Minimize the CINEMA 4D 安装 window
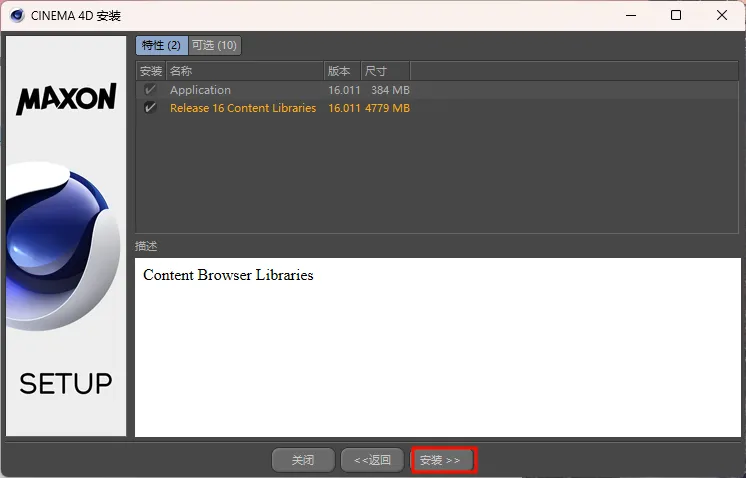Viewport: 746px width, 478px height. (x=631, y=15)
